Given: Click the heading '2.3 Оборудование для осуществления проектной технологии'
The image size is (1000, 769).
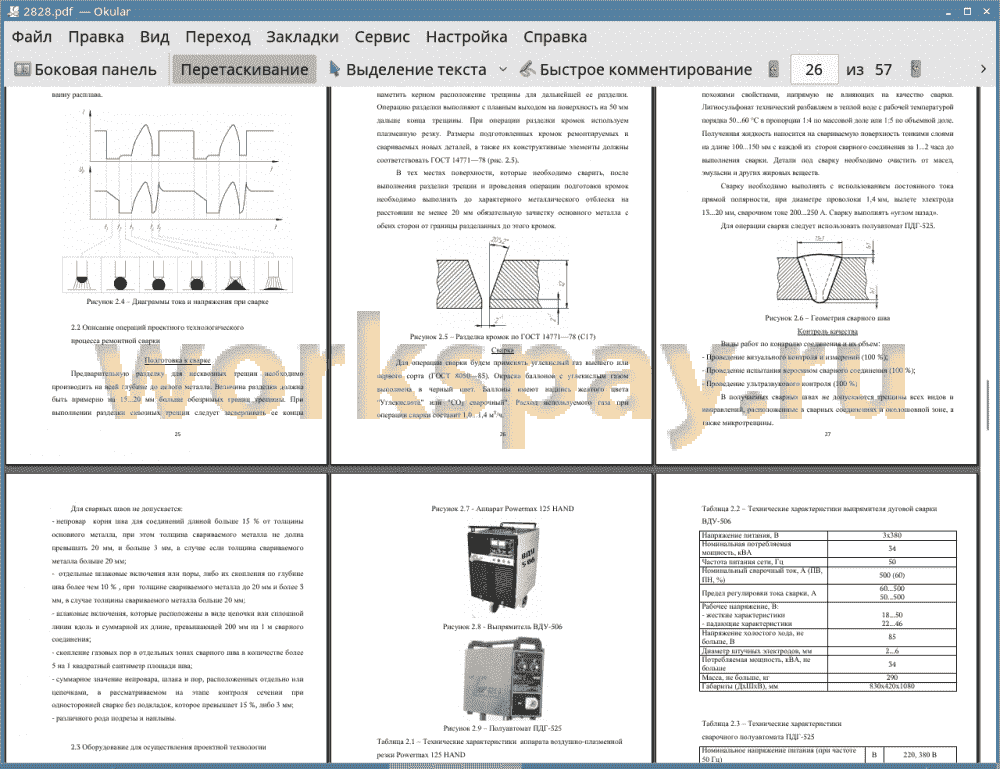Looking at the screenshot, I should pos(168,747).
